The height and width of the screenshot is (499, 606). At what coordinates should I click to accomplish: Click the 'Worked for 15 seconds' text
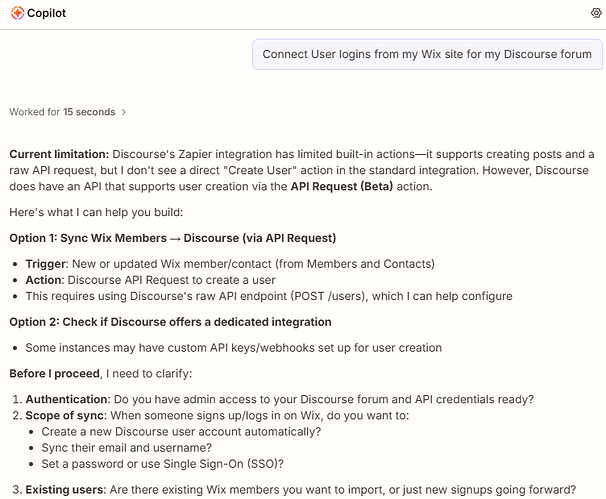[62, 112]
